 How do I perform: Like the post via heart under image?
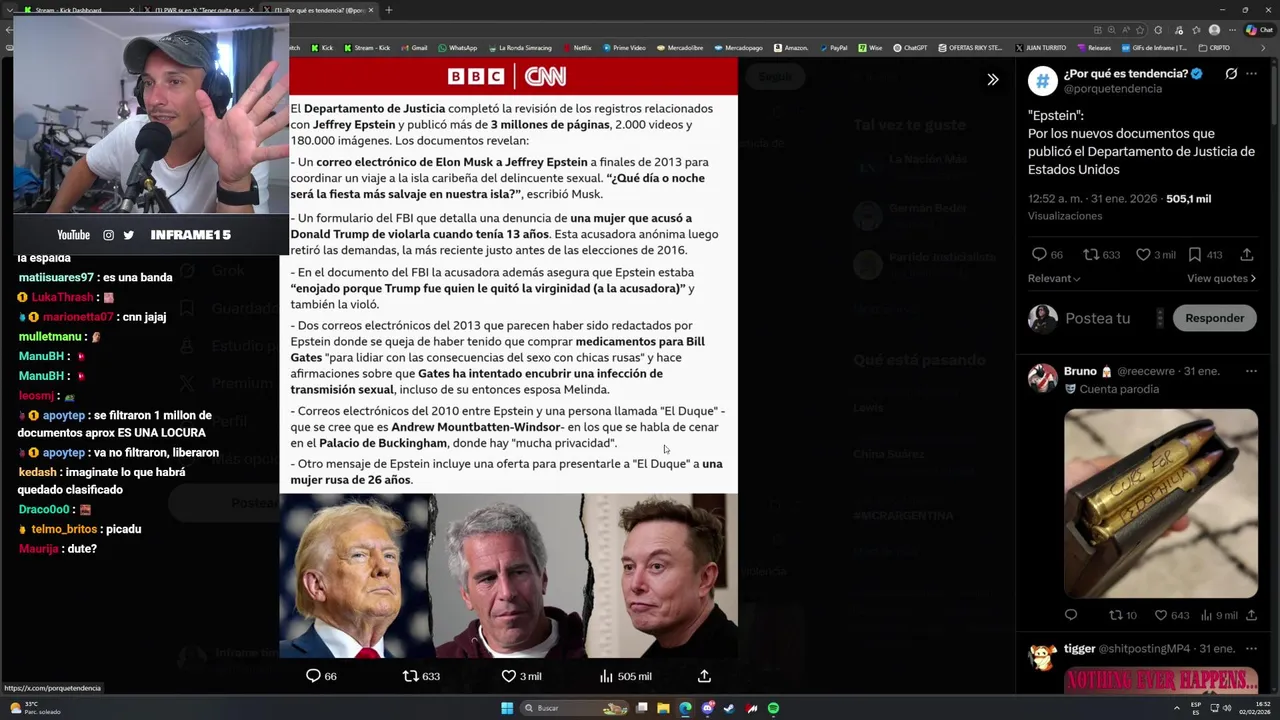coord(508,676)
